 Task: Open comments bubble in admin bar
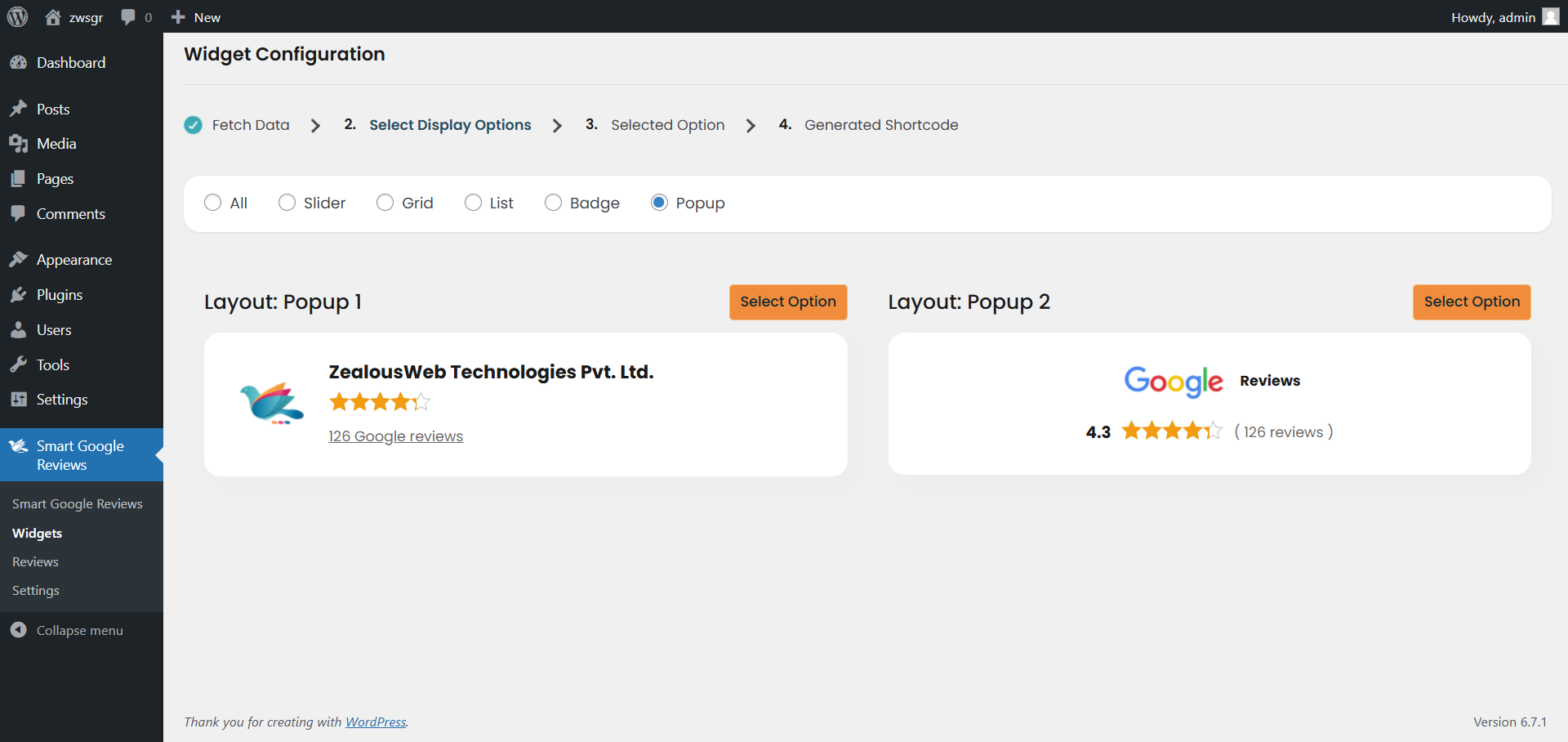pyautogui.click(x=128, y=17)
